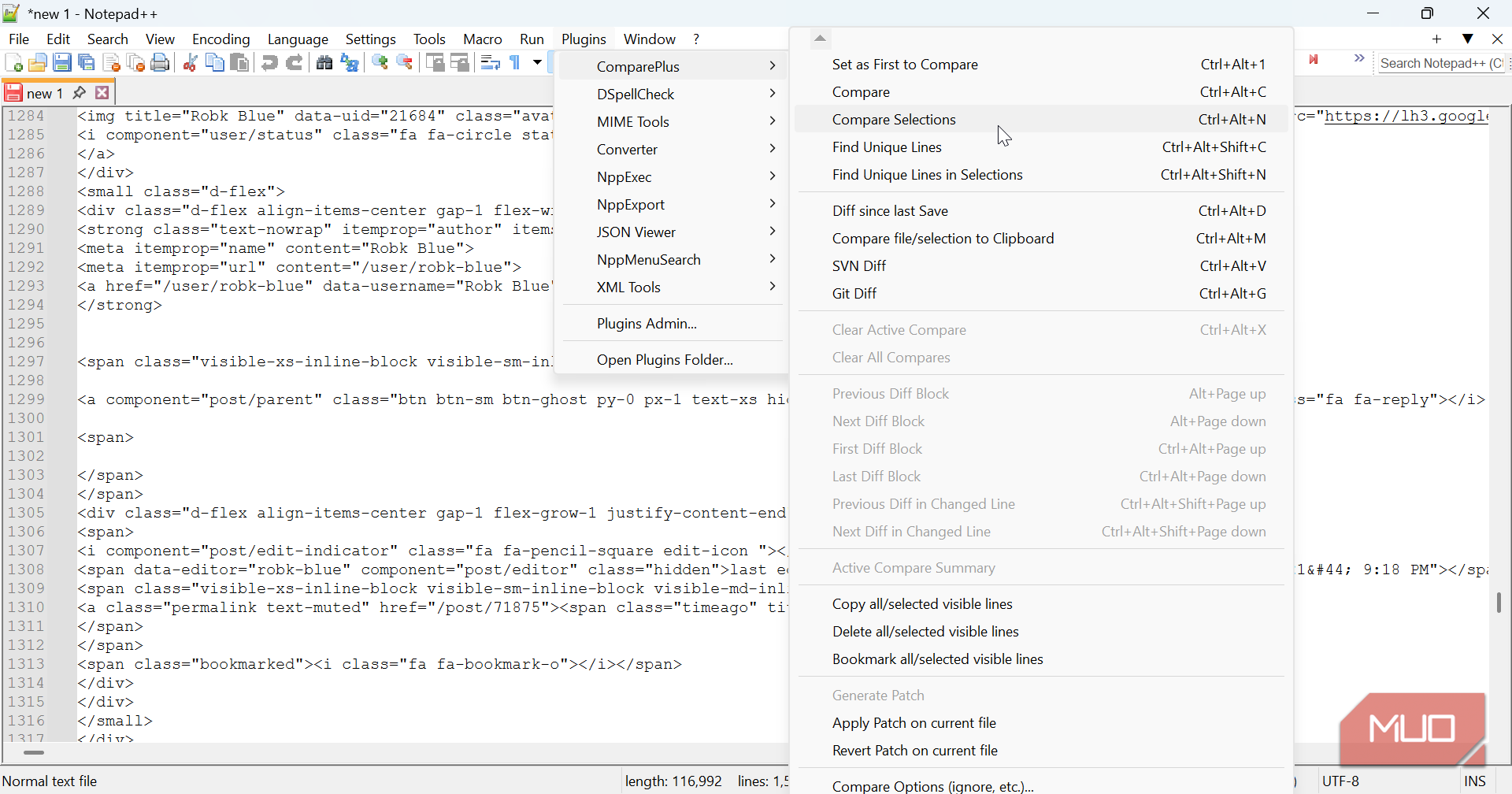Select SVN Diff

coord(1042,266)
